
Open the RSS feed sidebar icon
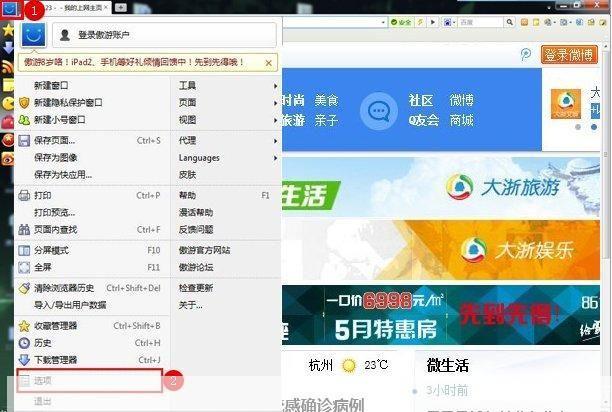pos(8,67)
